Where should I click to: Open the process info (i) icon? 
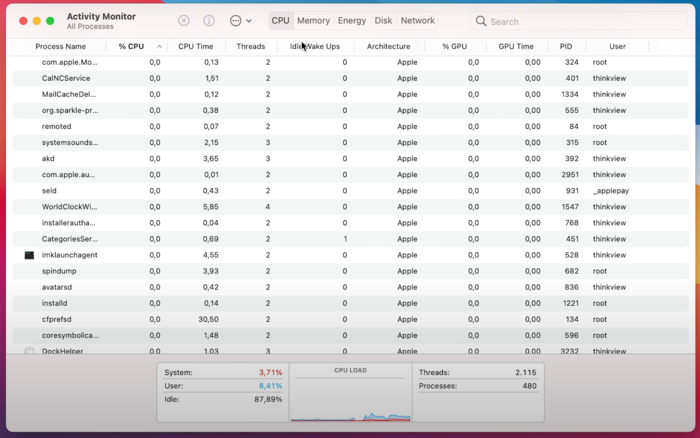[x=208, y=21]
